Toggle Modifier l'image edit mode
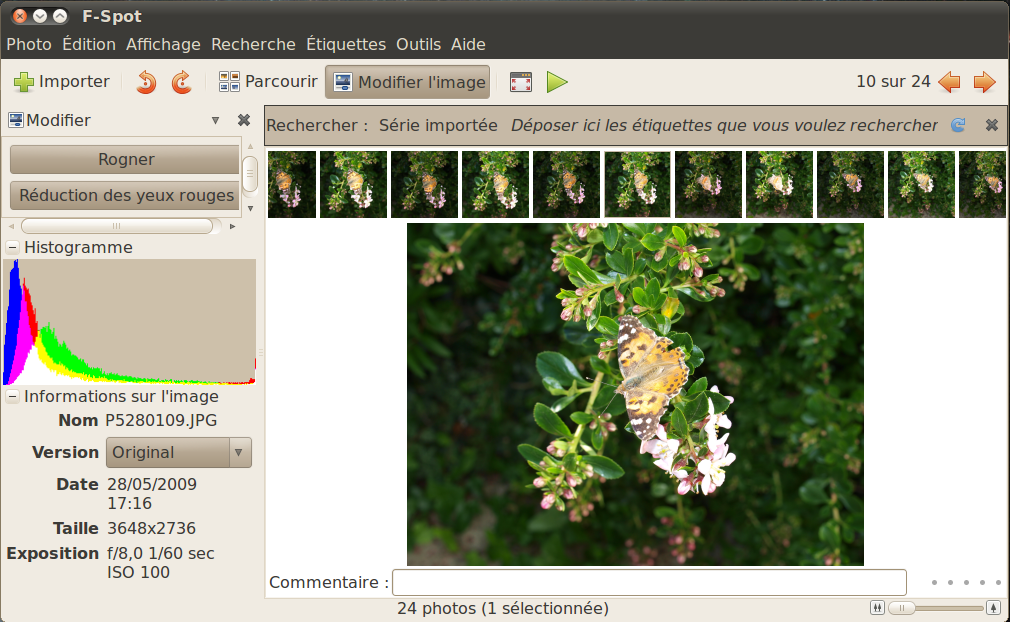1010x622 pixels. click(407, 82)
